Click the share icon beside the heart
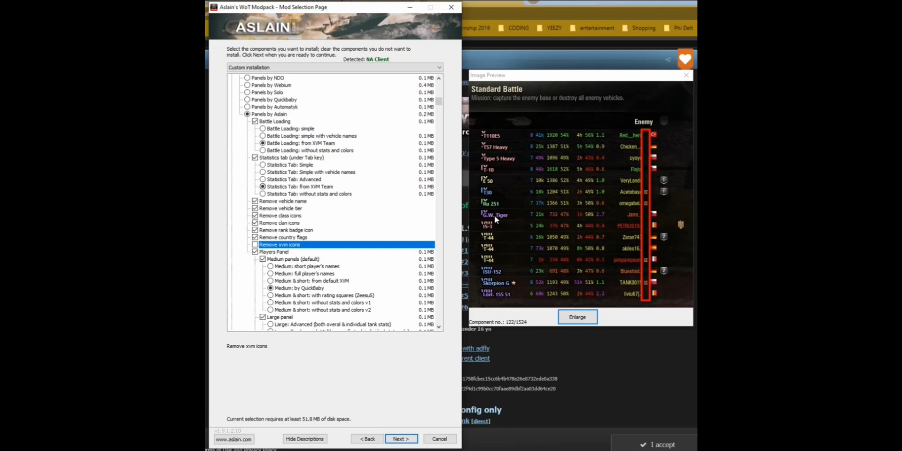Viewport: 902px width, 451px height. coord(667,59)
